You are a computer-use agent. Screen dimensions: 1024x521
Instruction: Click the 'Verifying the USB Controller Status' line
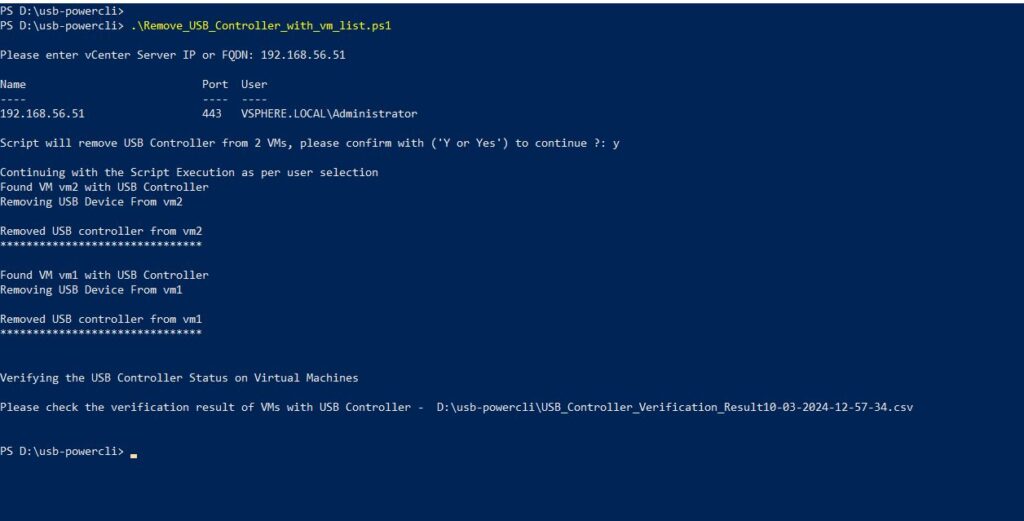(x=179, y=378)
